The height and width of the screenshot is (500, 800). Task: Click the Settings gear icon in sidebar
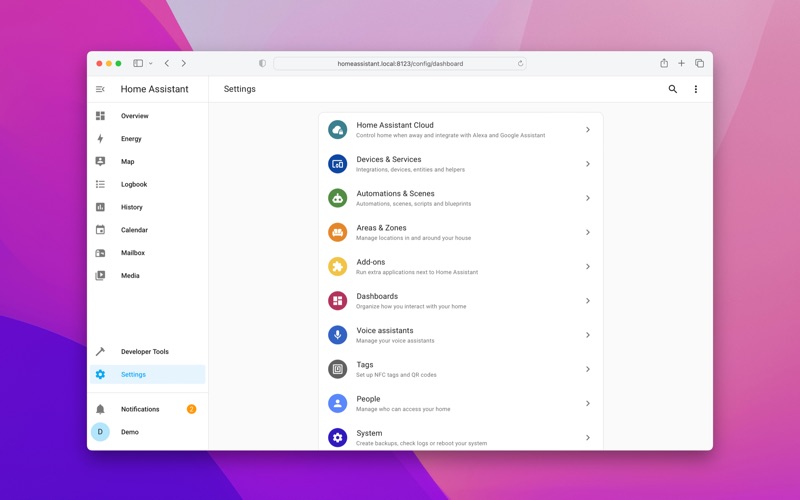[x=101, y=374]
